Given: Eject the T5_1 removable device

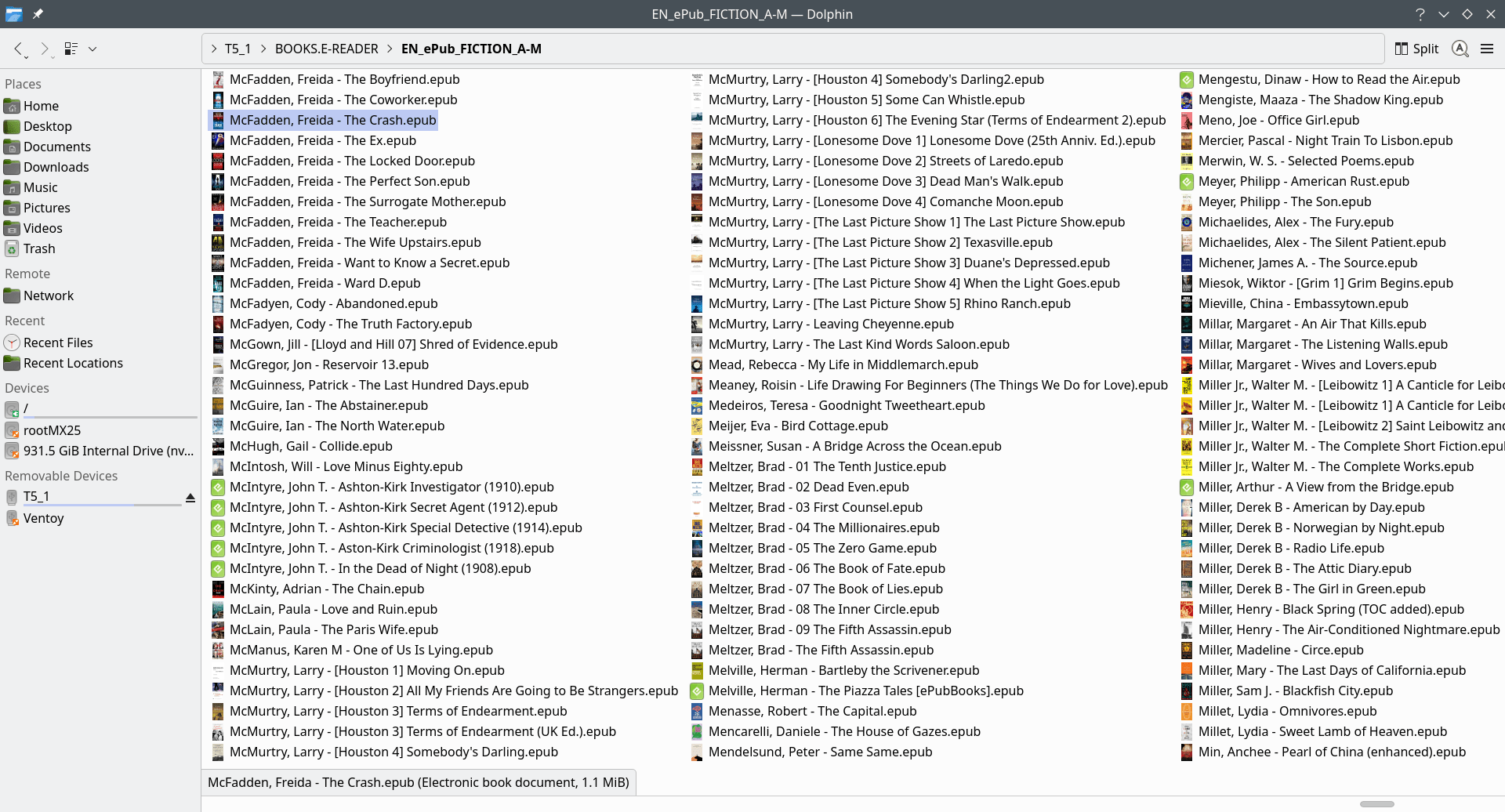Looking at the screenshot, I should point(190,498).
